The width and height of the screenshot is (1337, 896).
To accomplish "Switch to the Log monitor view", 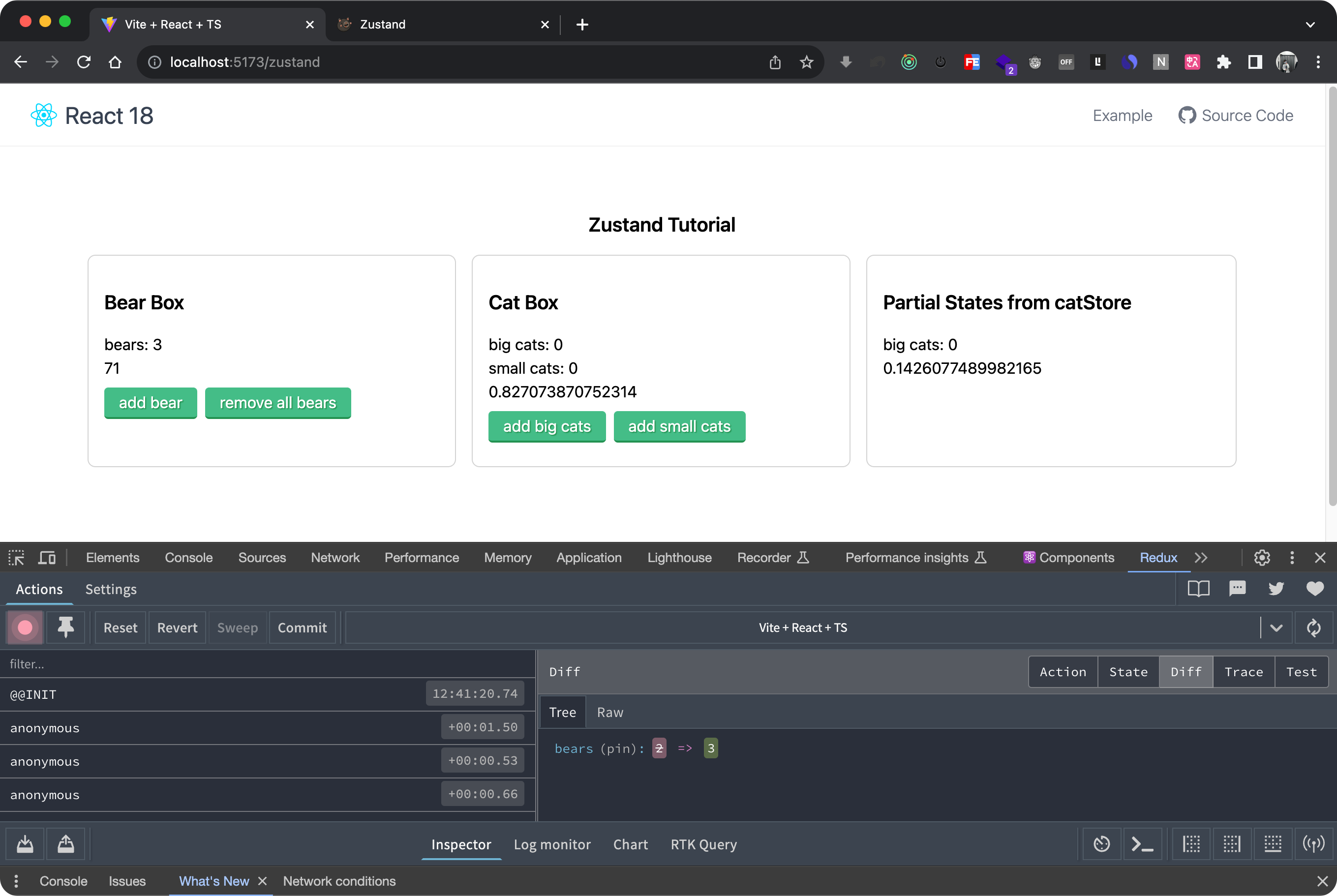I will click(551, 844).
